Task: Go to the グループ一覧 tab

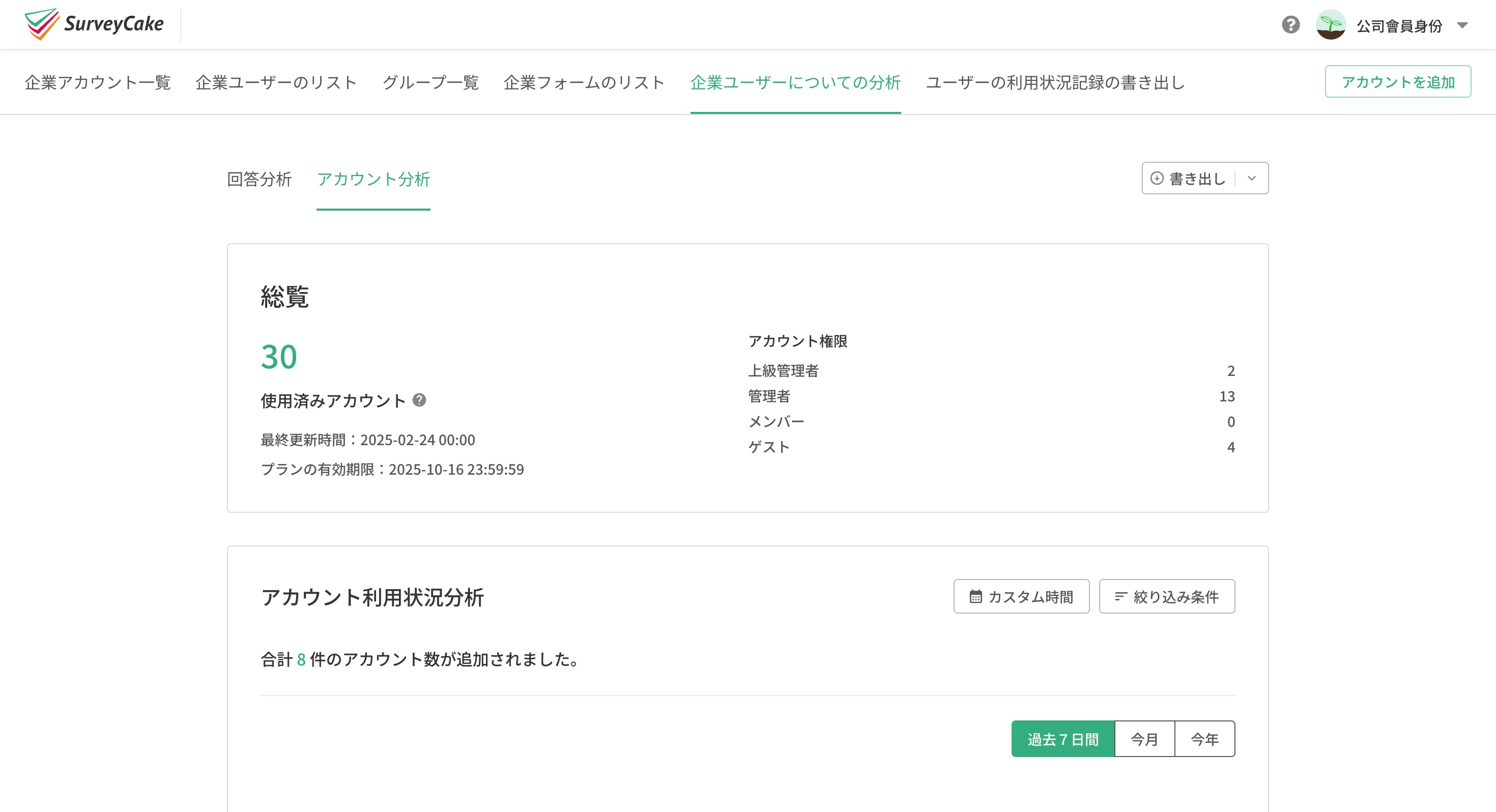Action: pyautogui.click(x=430, y=82)
